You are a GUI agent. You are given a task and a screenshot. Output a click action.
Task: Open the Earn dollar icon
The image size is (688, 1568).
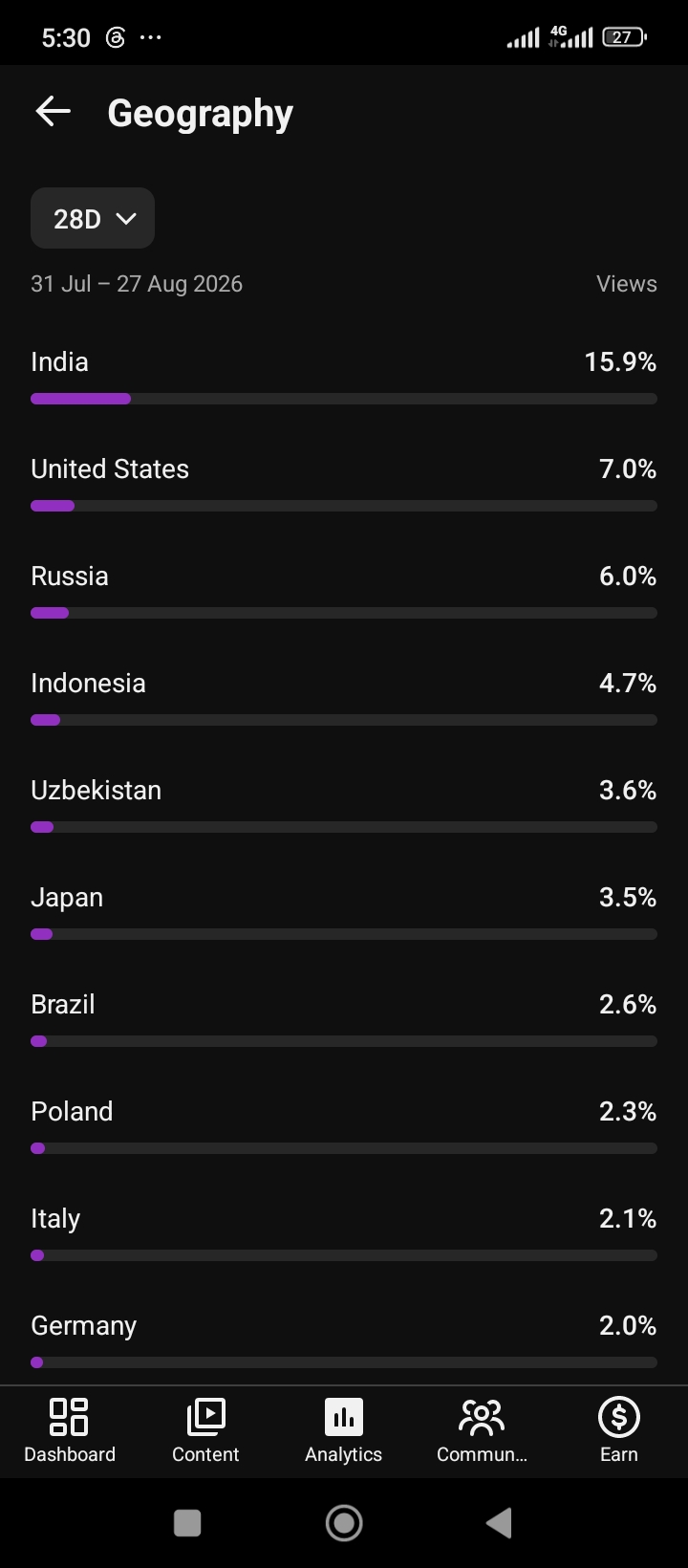tap(619, 1416)
